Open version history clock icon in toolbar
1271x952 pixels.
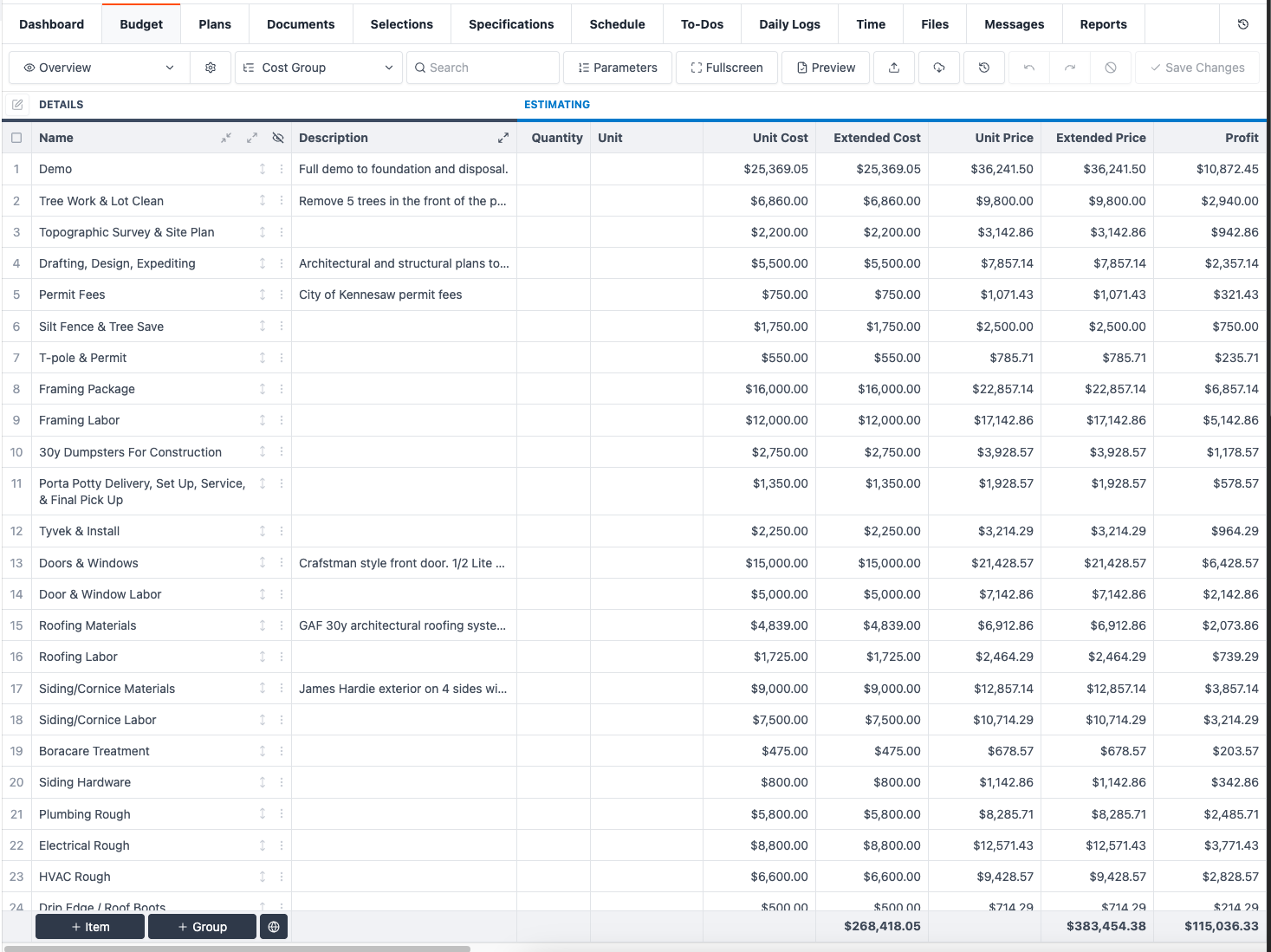984,68
